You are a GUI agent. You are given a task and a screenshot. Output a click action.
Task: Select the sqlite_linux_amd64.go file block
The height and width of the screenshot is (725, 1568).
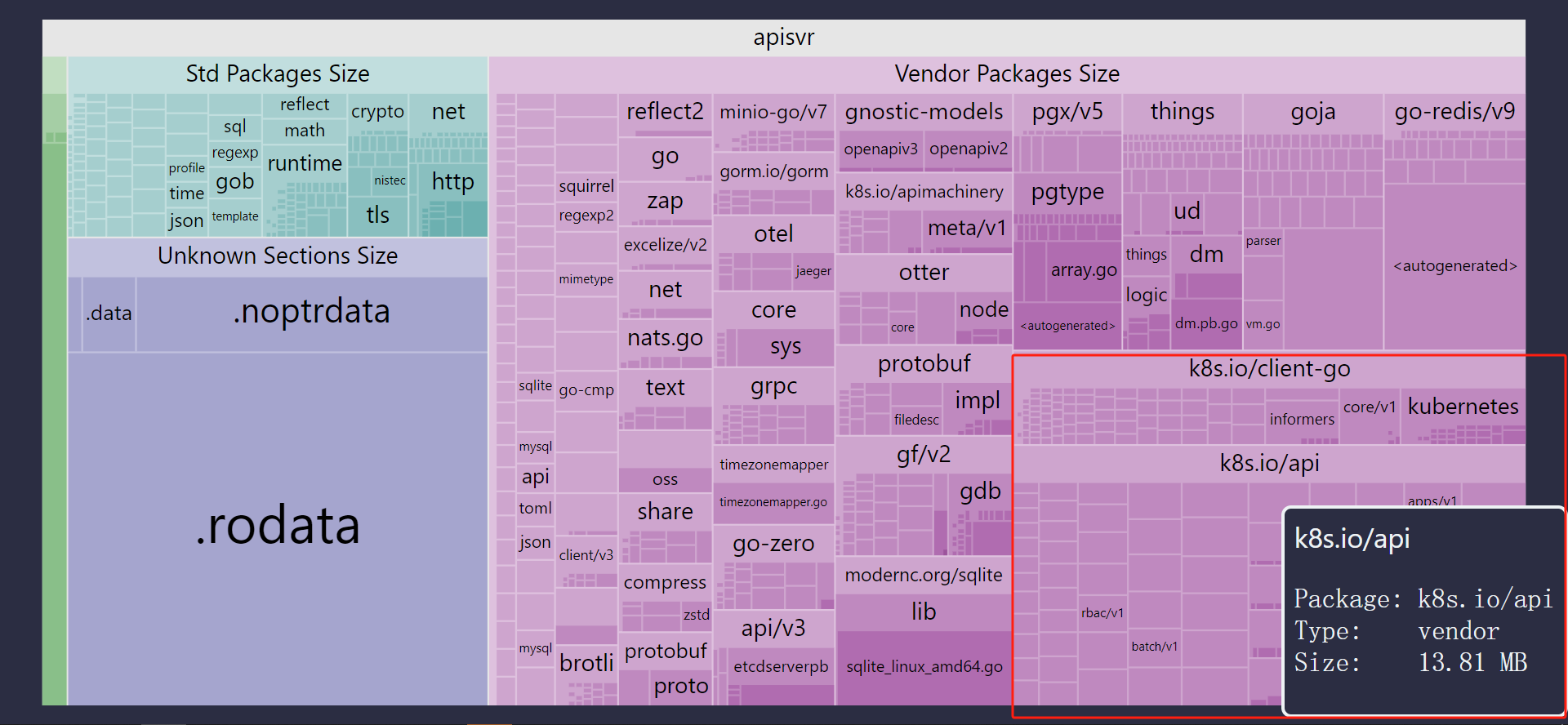click(924, 667)
